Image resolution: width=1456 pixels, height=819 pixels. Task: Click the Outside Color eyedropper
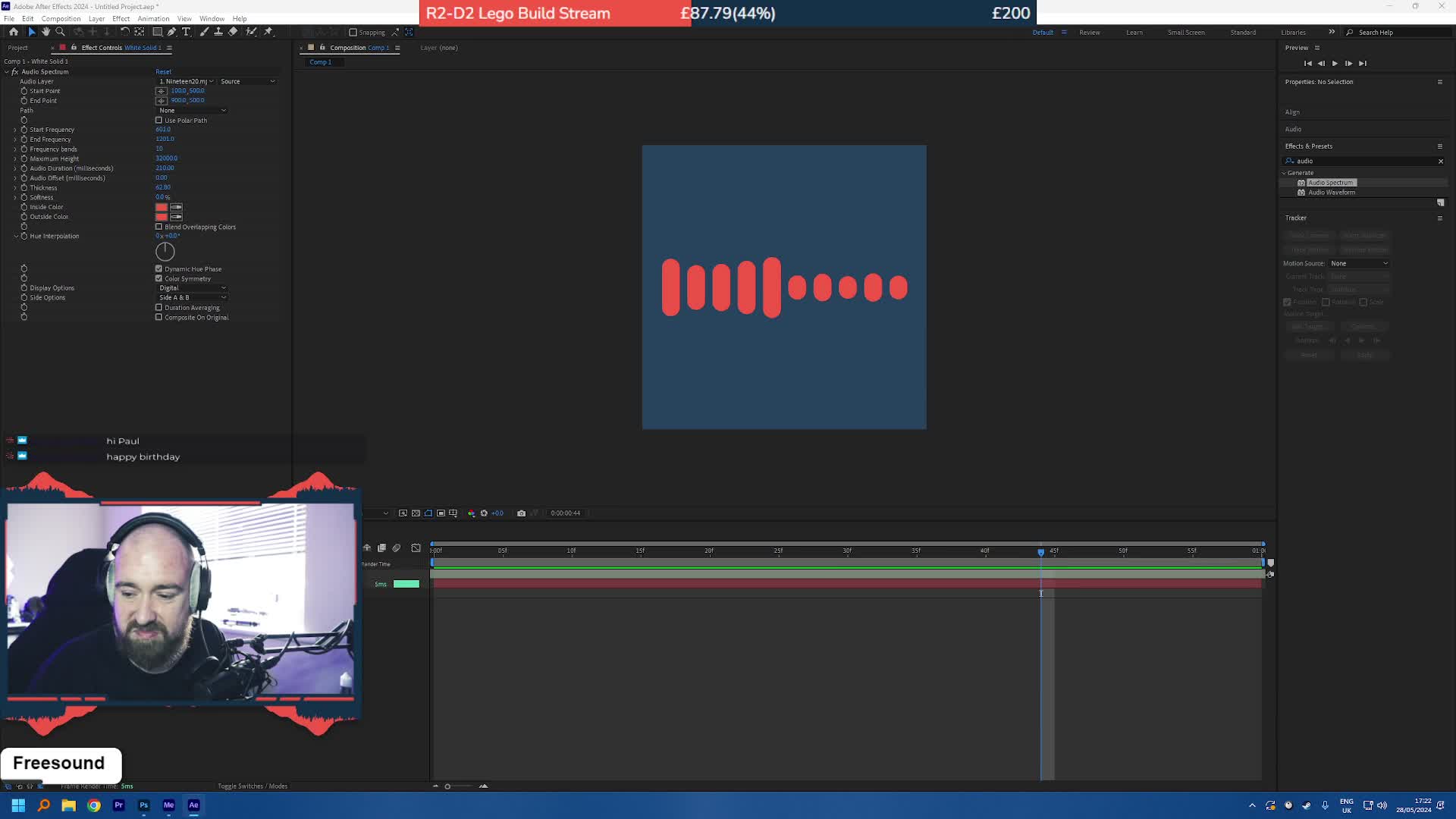pos(176,217)
